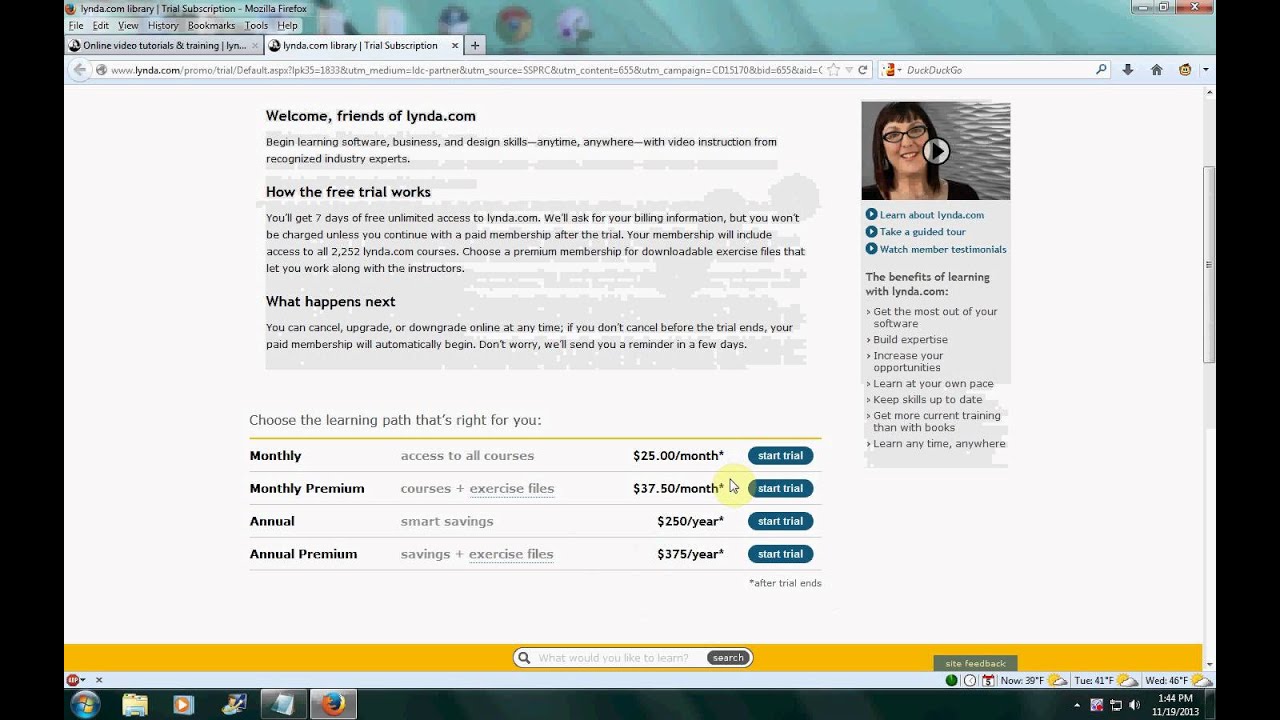
Task: Close the add-on bar with the X
Action: [98, 680]
